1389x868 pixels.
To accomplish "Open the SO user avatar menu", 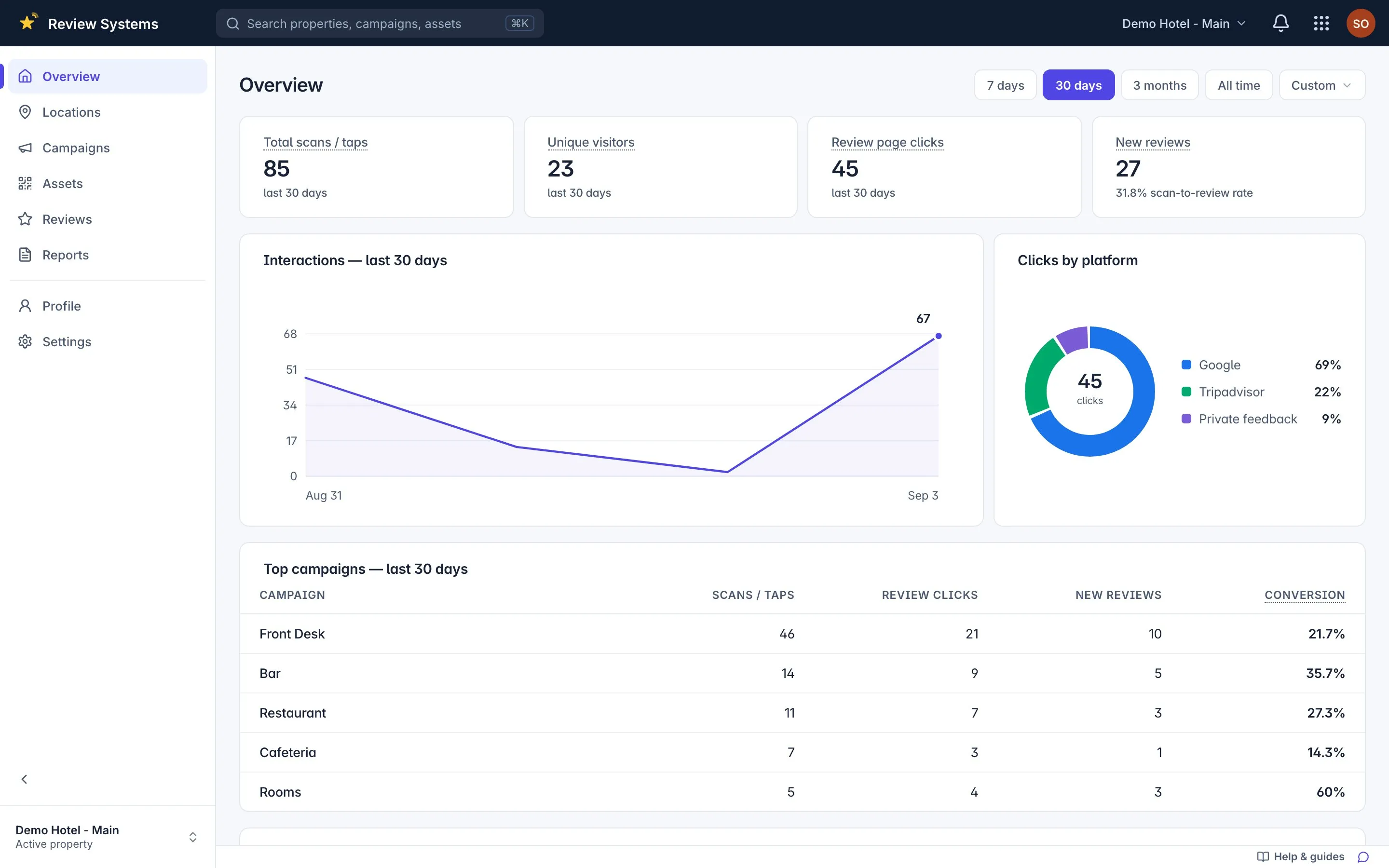I will point(1360,24).
